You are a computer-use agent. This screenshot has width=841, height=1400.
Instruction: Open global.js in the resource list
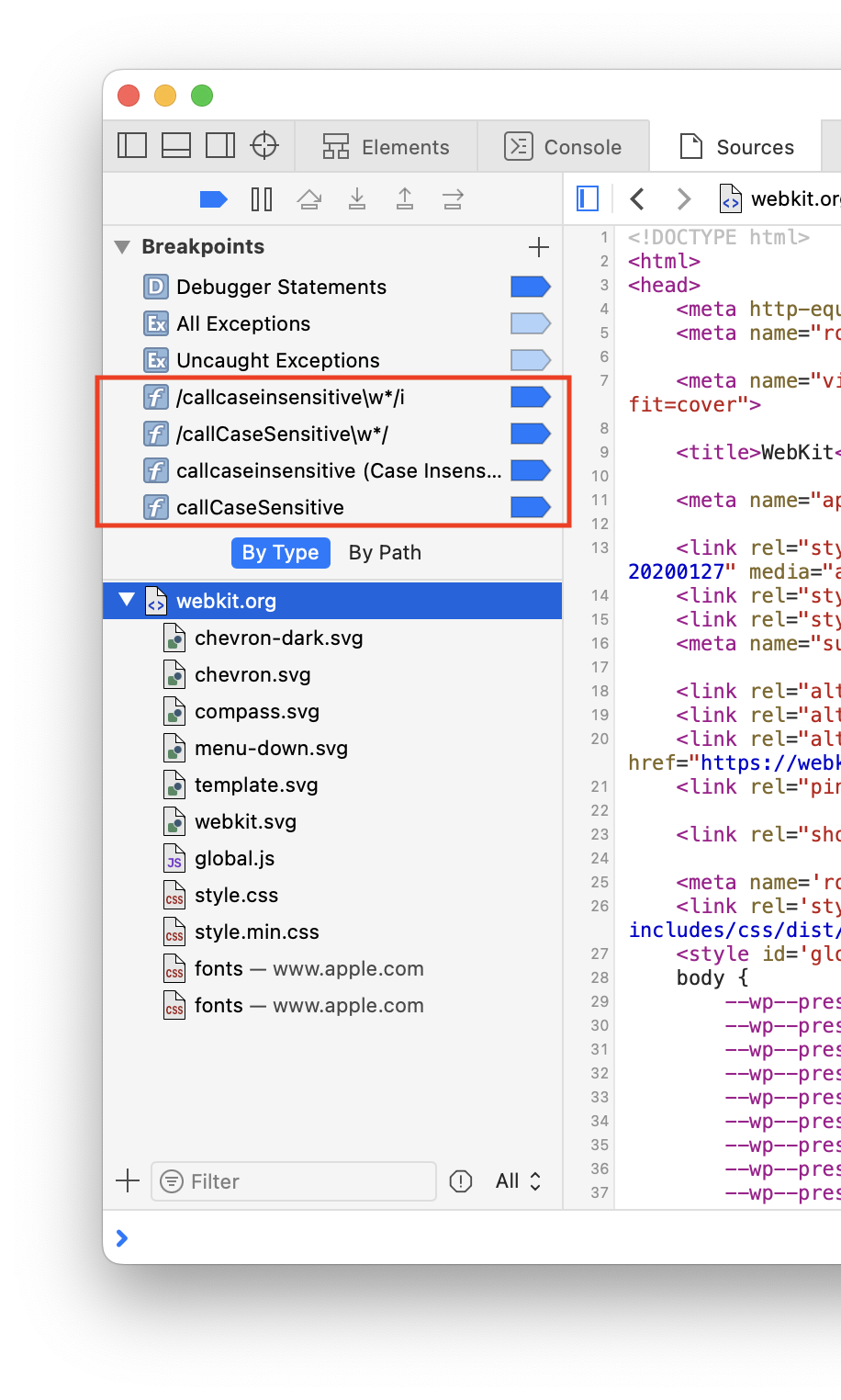(x=234, y=859)
